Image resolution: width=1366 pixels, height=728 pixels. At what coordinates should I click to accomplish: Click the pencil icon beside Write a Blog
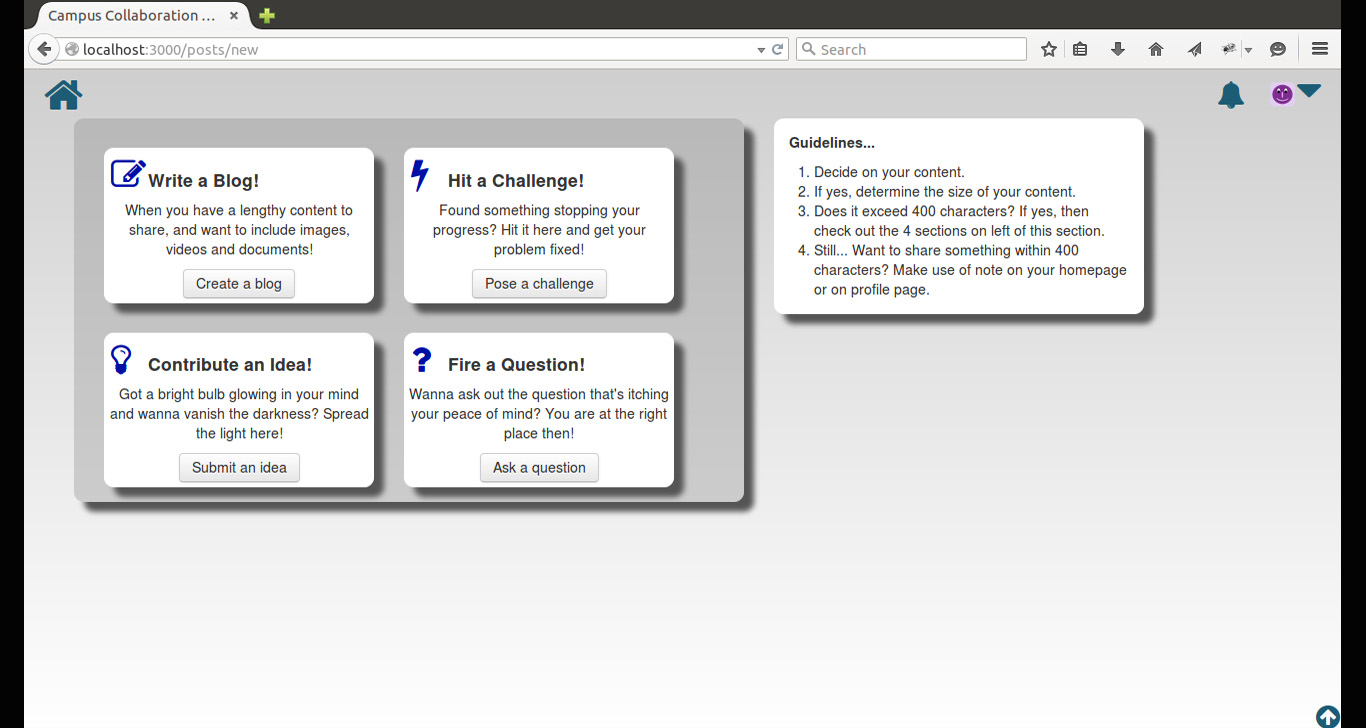(128, 173)
